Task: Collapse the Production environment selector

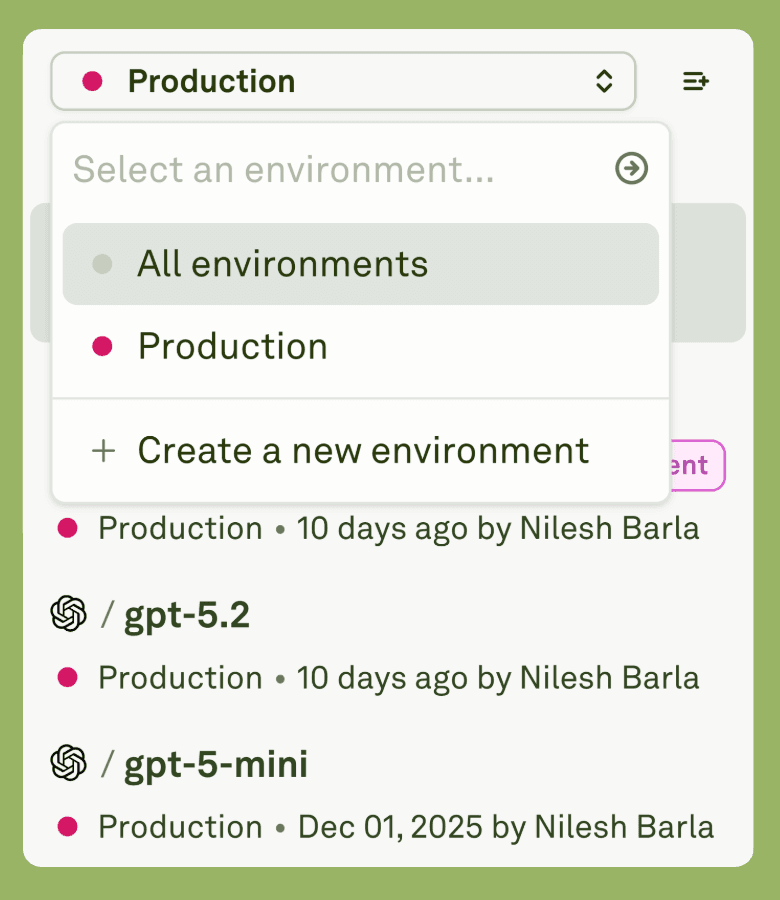Action: point(342,81)
